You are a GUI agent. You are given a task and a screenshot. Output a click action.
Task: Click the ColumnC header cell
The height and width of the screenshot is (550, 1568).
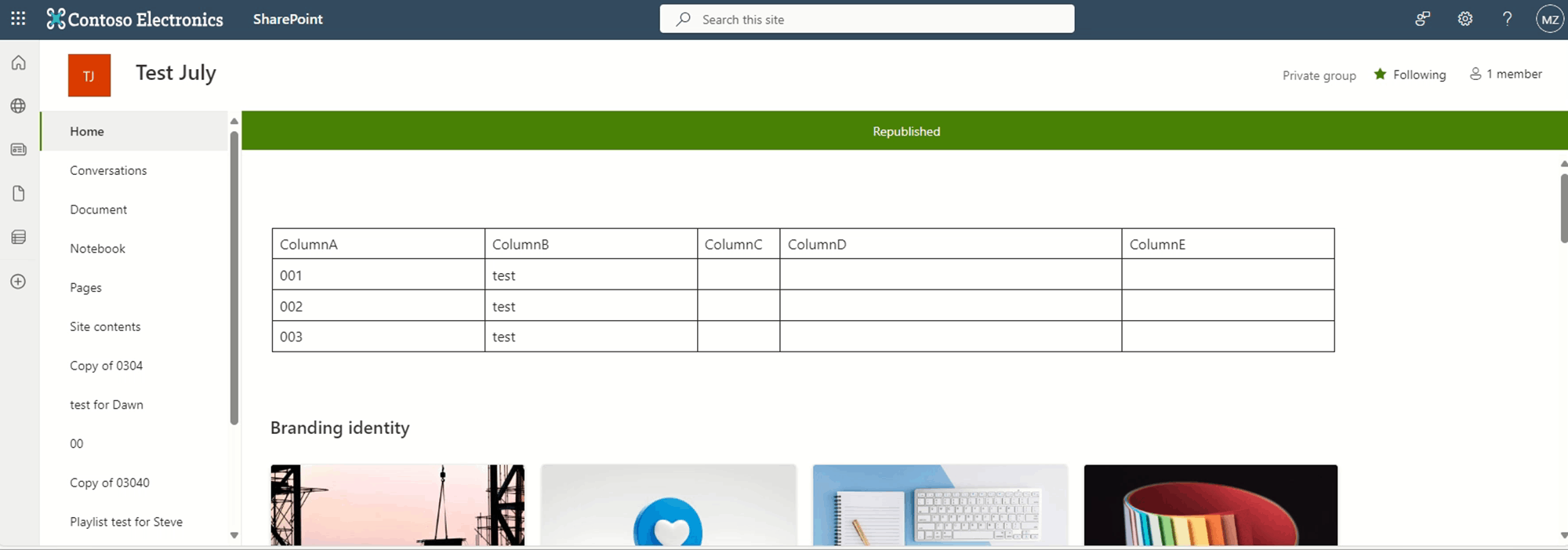(x=739, y=244)
